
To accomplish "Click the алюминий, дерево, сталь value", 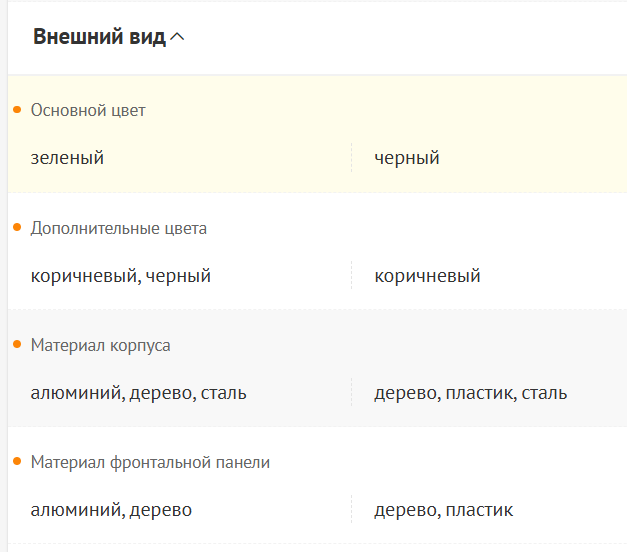I will click(139, 393).
